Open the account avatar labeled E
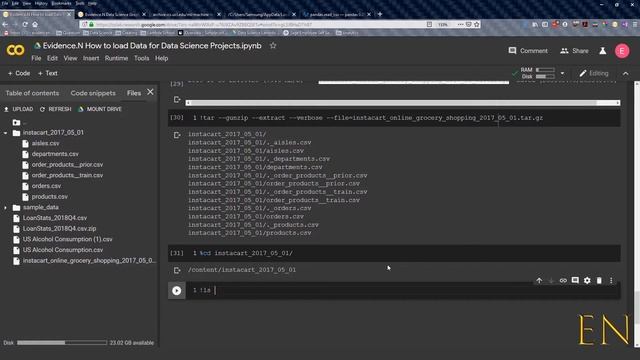Image resolution: width=640 pixels, height=360 pixels. [622, 51]
